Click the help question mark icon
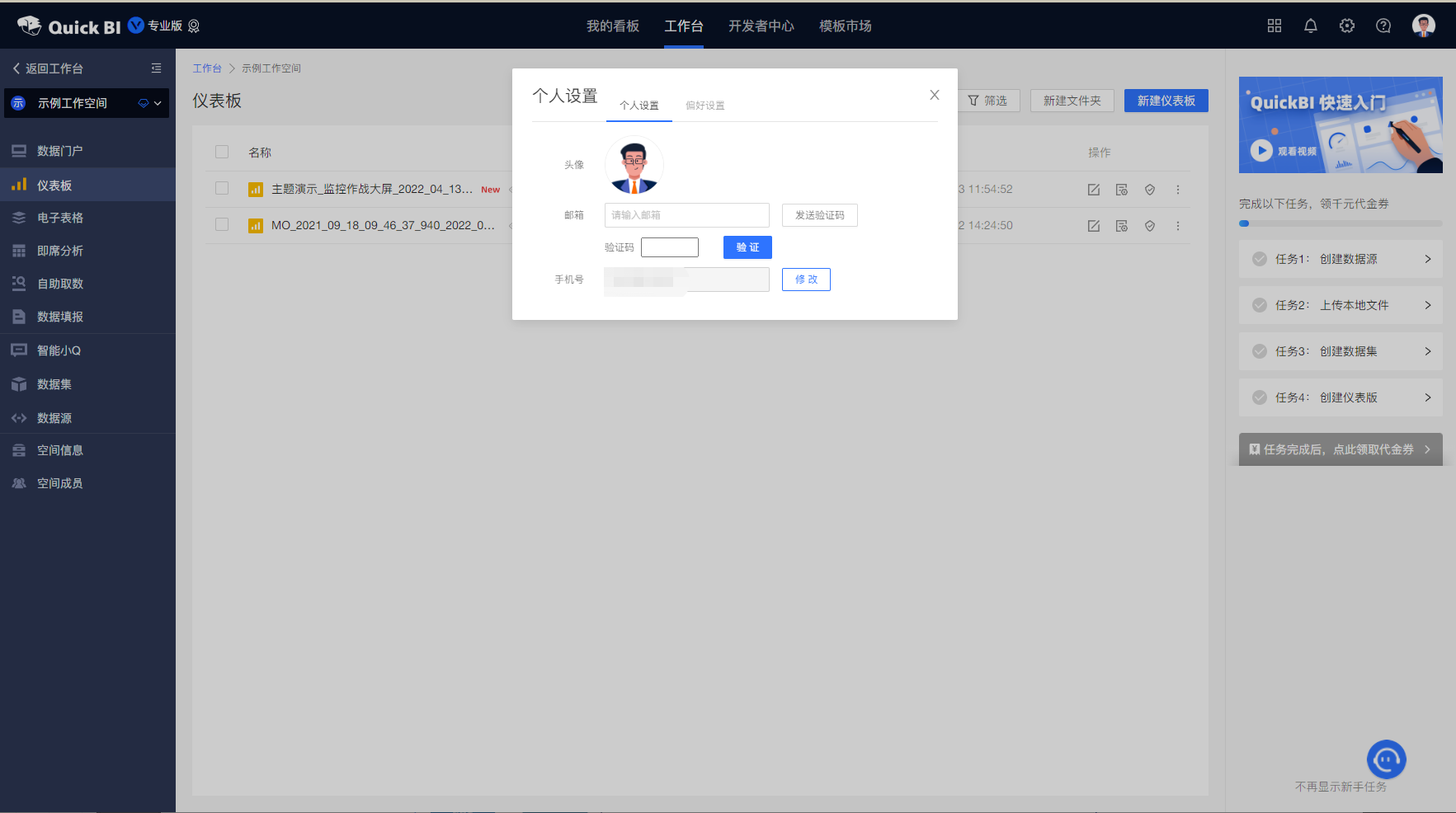This screenshot has height=813, width=1456. point(1383,26)
